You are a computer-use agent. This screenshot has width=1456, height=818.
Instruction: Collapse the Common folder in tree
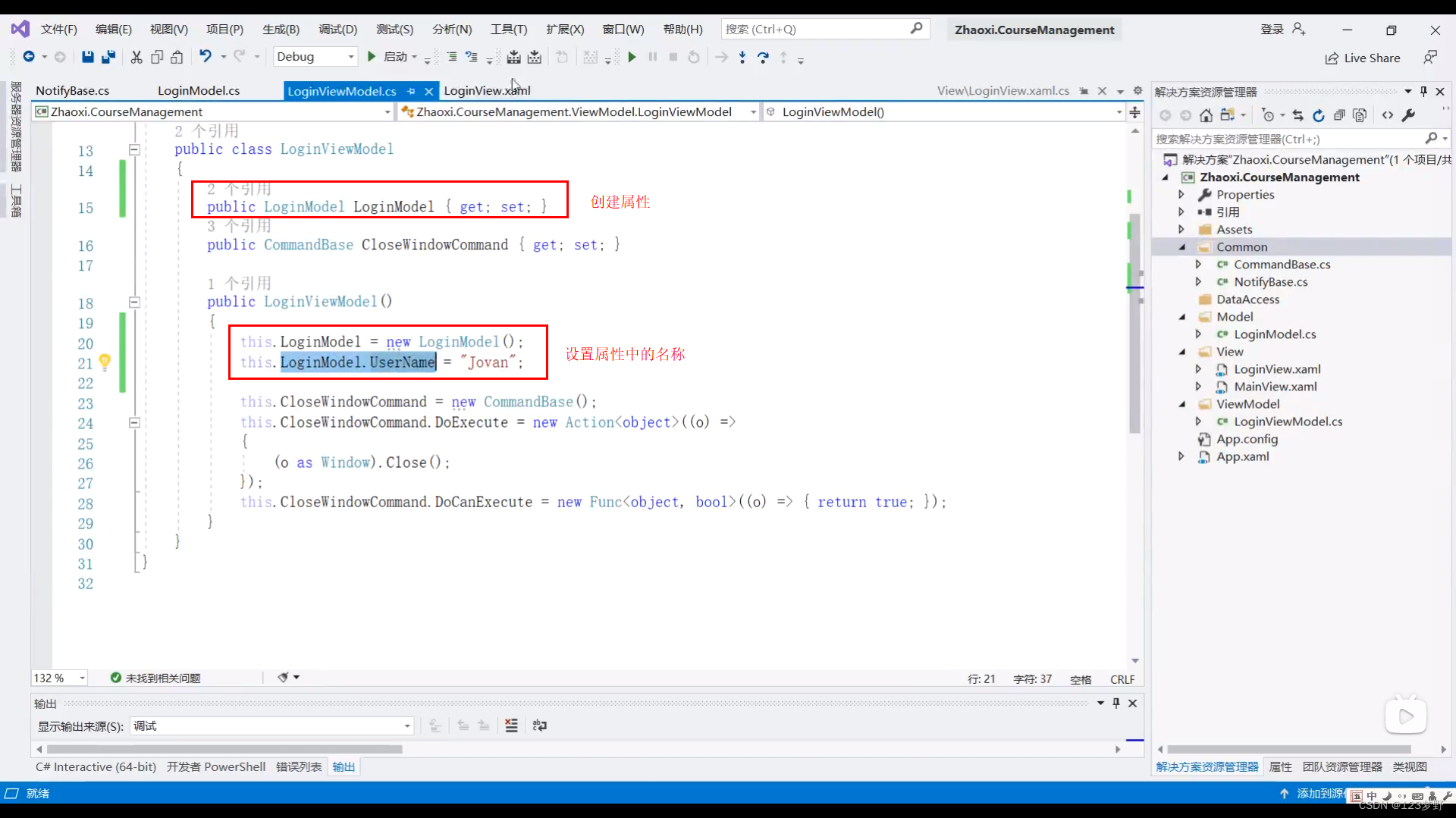pyautogui.click(x=1181, y=247)
